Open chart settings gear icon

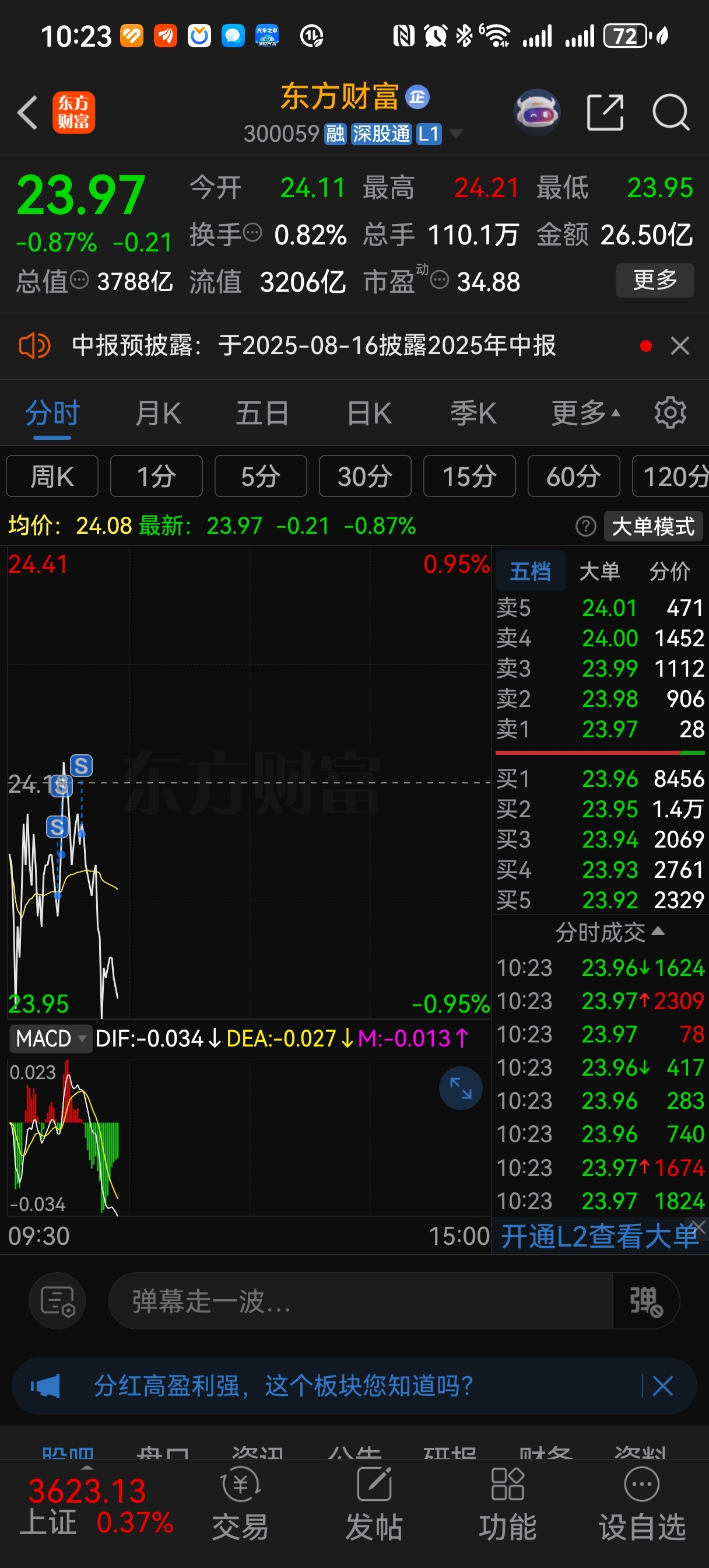pos(670,414)
